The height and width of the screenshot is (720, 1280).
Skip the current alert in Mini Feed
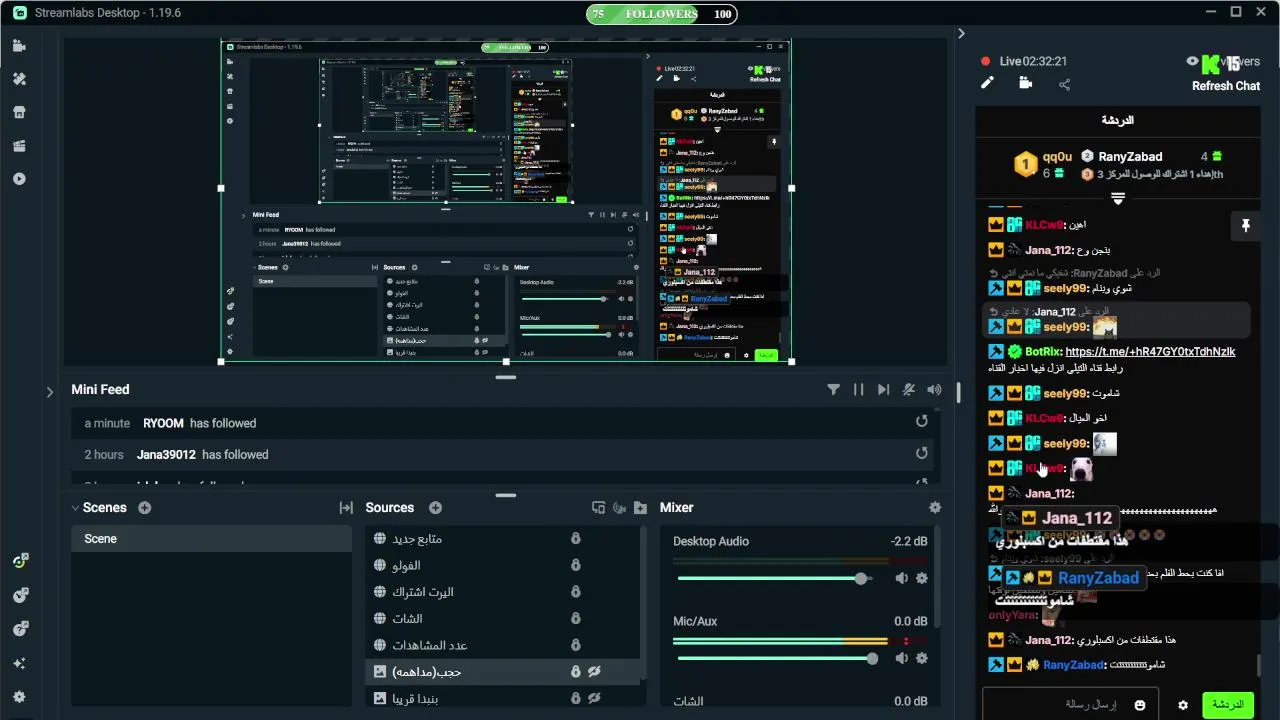coord(883,390)
